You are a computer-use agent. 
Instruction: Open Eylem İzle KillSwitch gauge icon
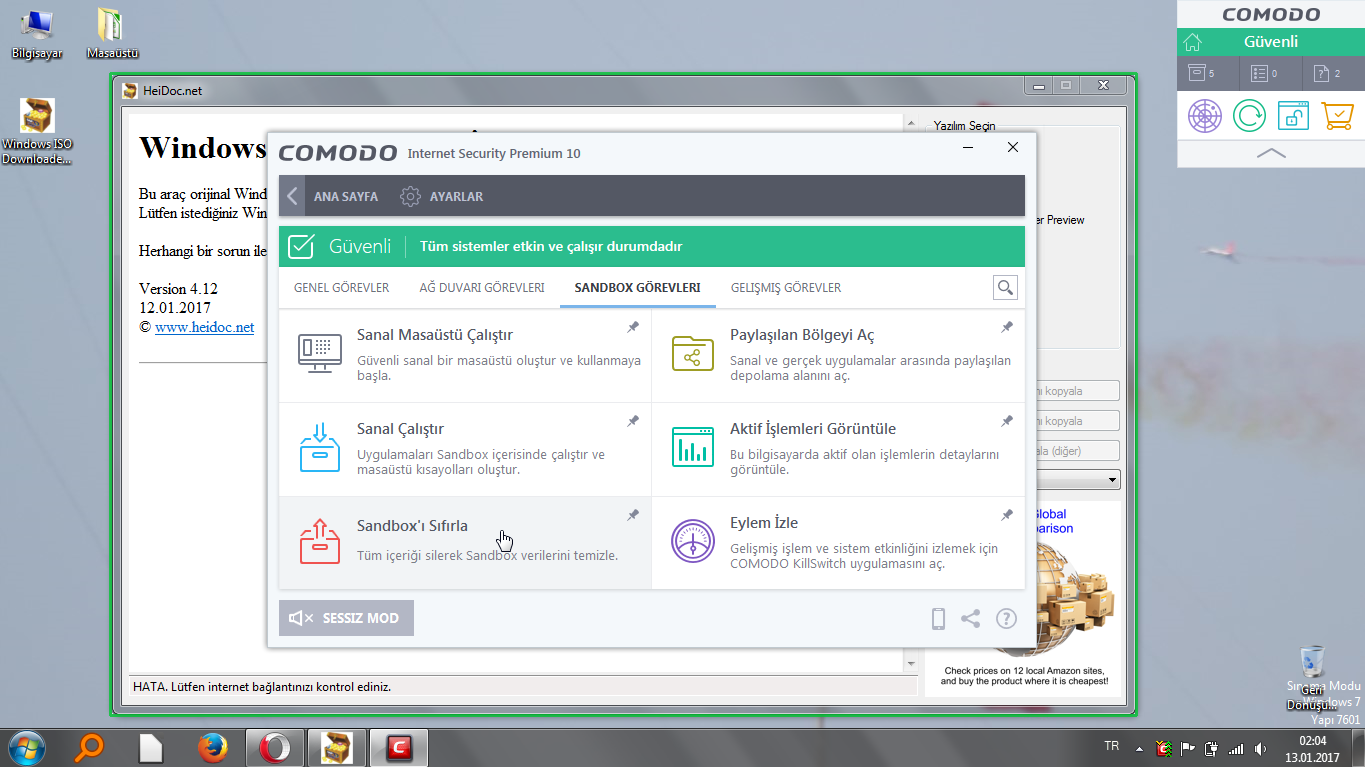[x=693, y=541]
